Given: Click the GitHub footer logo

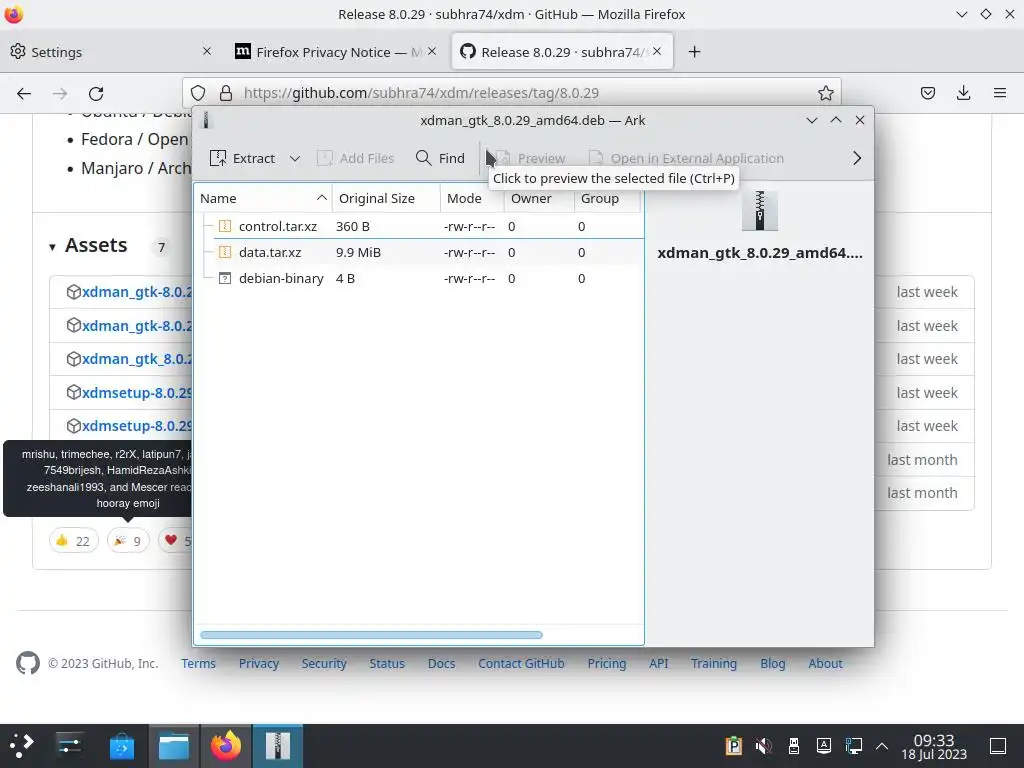Looking at the screenshot, I should point(28,664).
